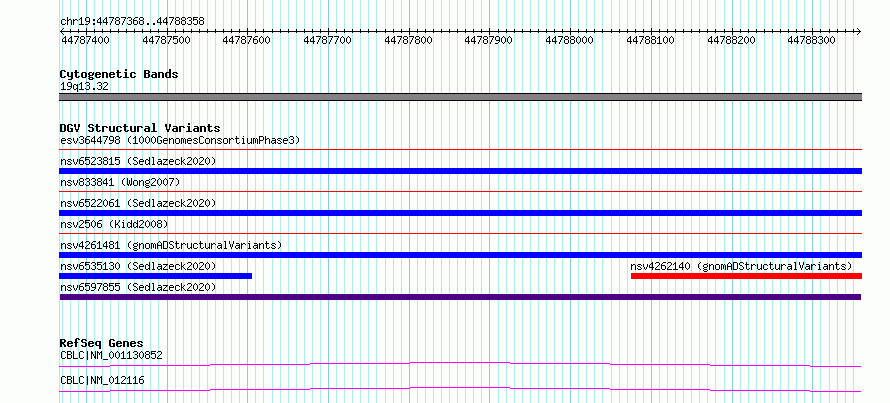Click the thin red bar under nsv833841

tap(460, 192)
